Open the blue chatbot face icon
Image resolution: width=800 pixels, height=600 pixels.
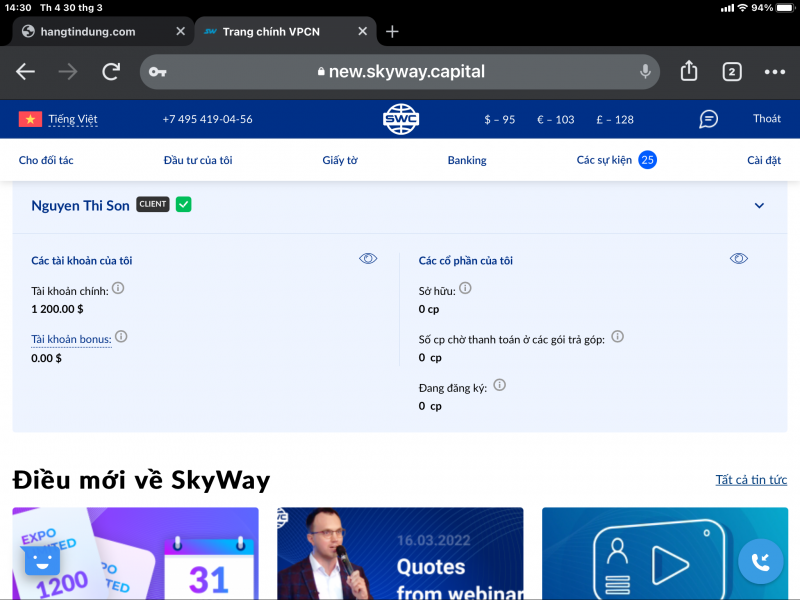42,562
